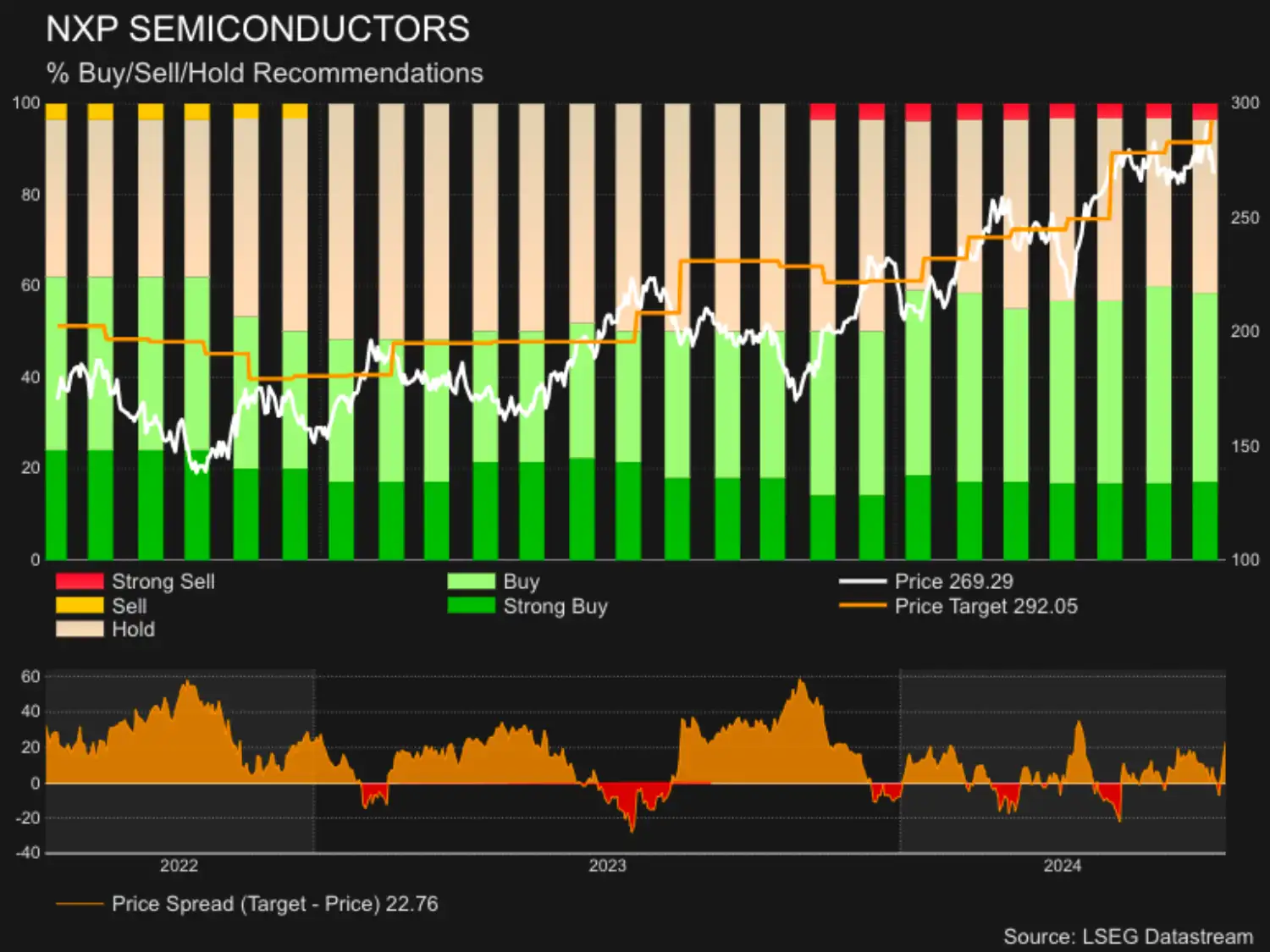Click the "Price 269.29" legend text
The width and height of the screenshot is (1270, 952).
(x=954, y=581)
